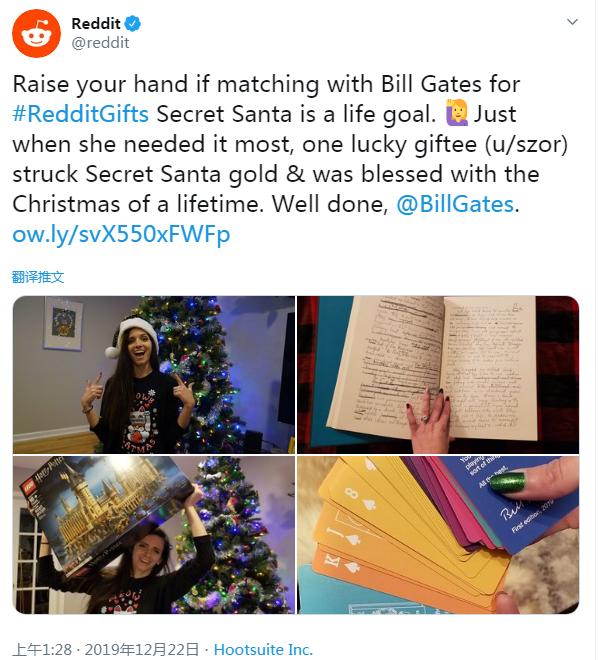This screenshot has height=660, width=613.
Task: Click the Hootsuite Inc. source link
Action: click(263, 649)
